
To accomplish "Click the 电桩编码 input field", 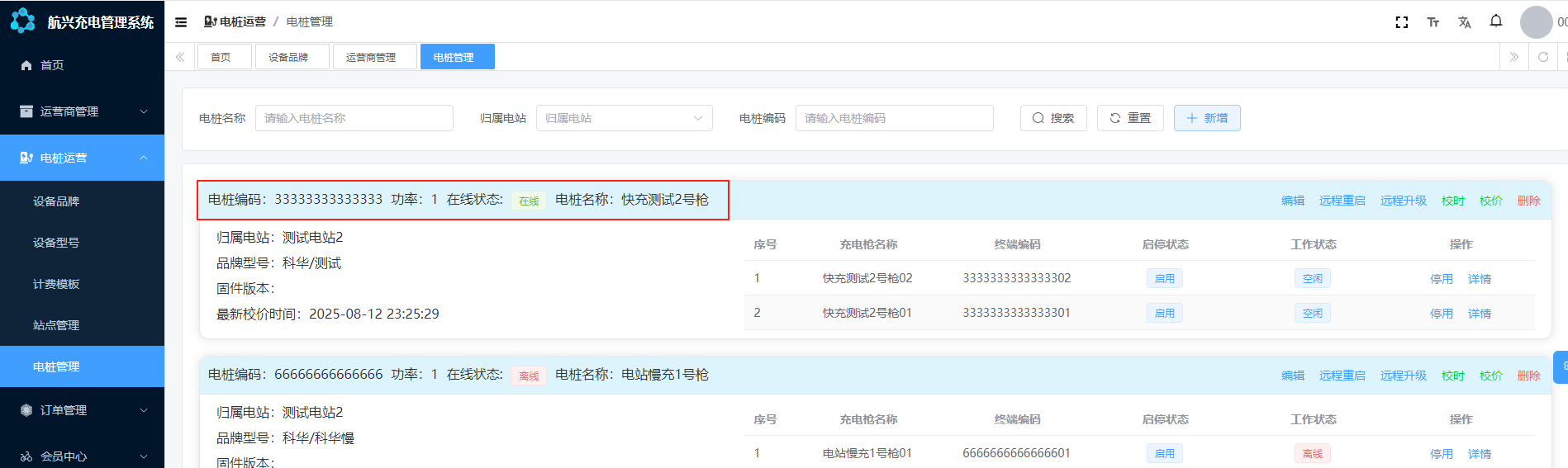I will [x=894, y=118].
